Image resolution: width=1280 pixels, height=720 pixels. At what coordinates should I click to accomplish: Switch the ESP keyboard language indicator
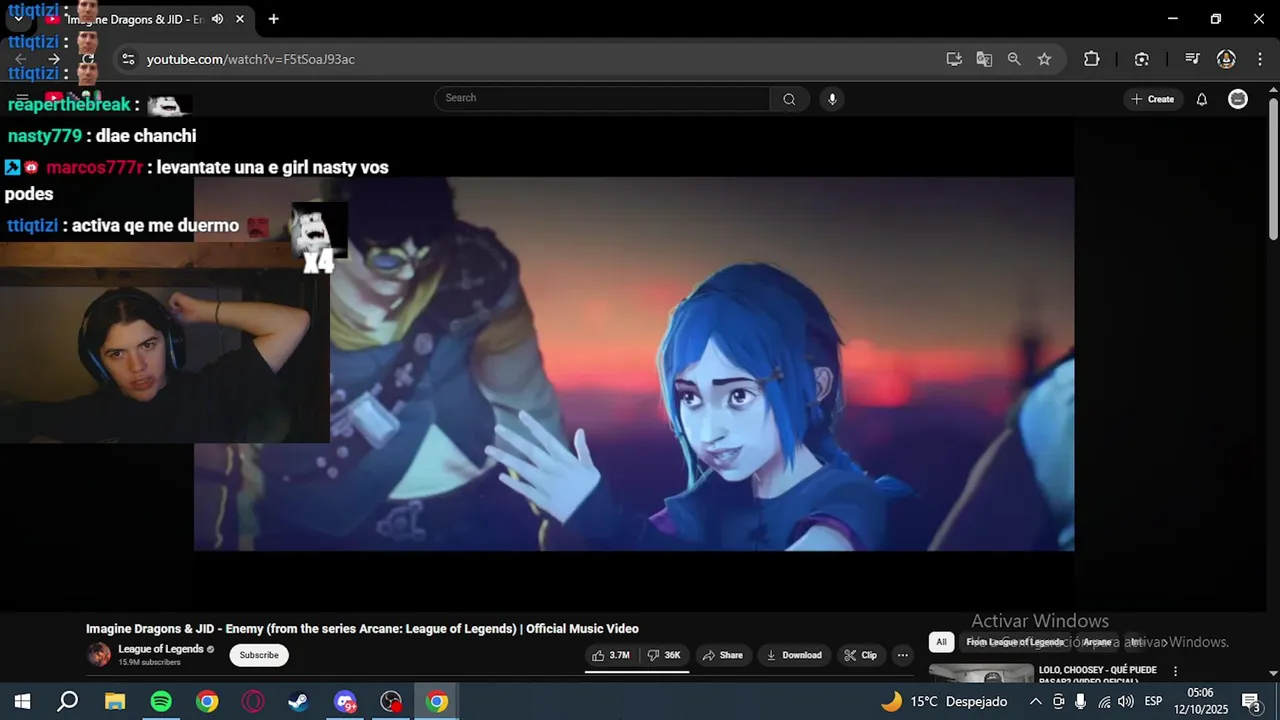[x=1153, y=702]
